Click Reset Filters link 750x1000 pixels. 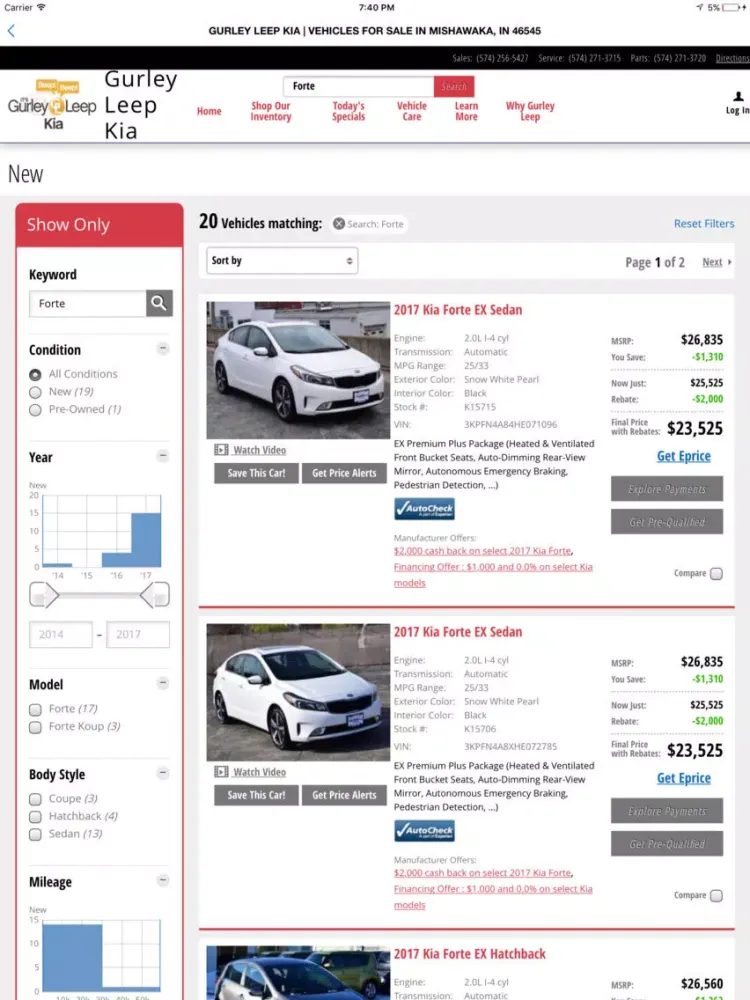pyautogui.click(x=704, y=224)
